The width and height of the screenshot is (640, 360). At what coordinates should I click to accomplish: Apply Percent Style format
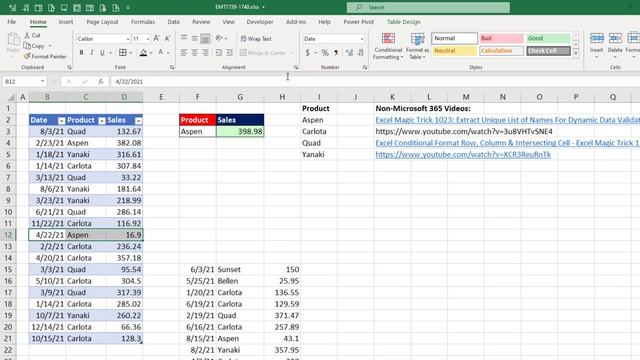click(x=325, y=52)
